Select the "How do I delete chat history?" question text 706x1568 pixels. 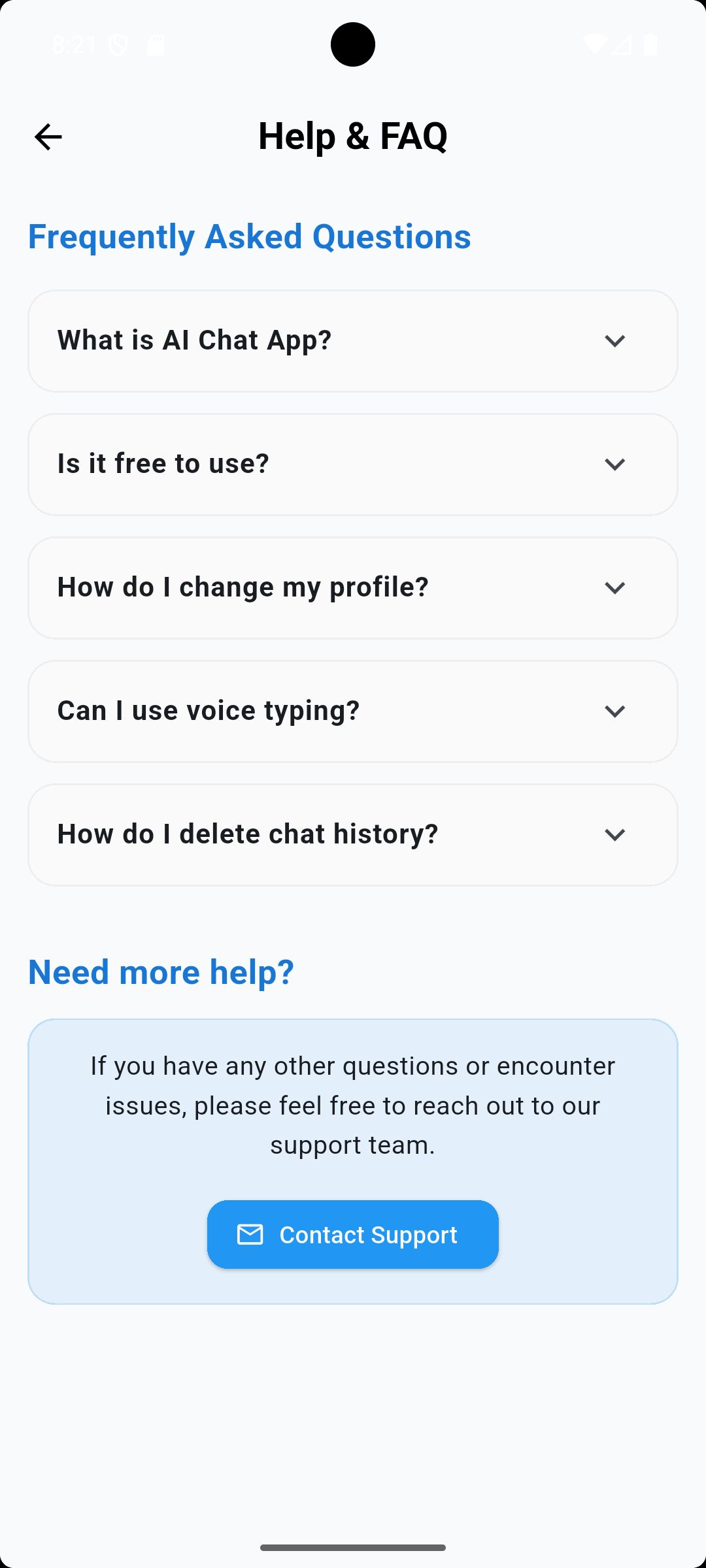tap(248, 834)
